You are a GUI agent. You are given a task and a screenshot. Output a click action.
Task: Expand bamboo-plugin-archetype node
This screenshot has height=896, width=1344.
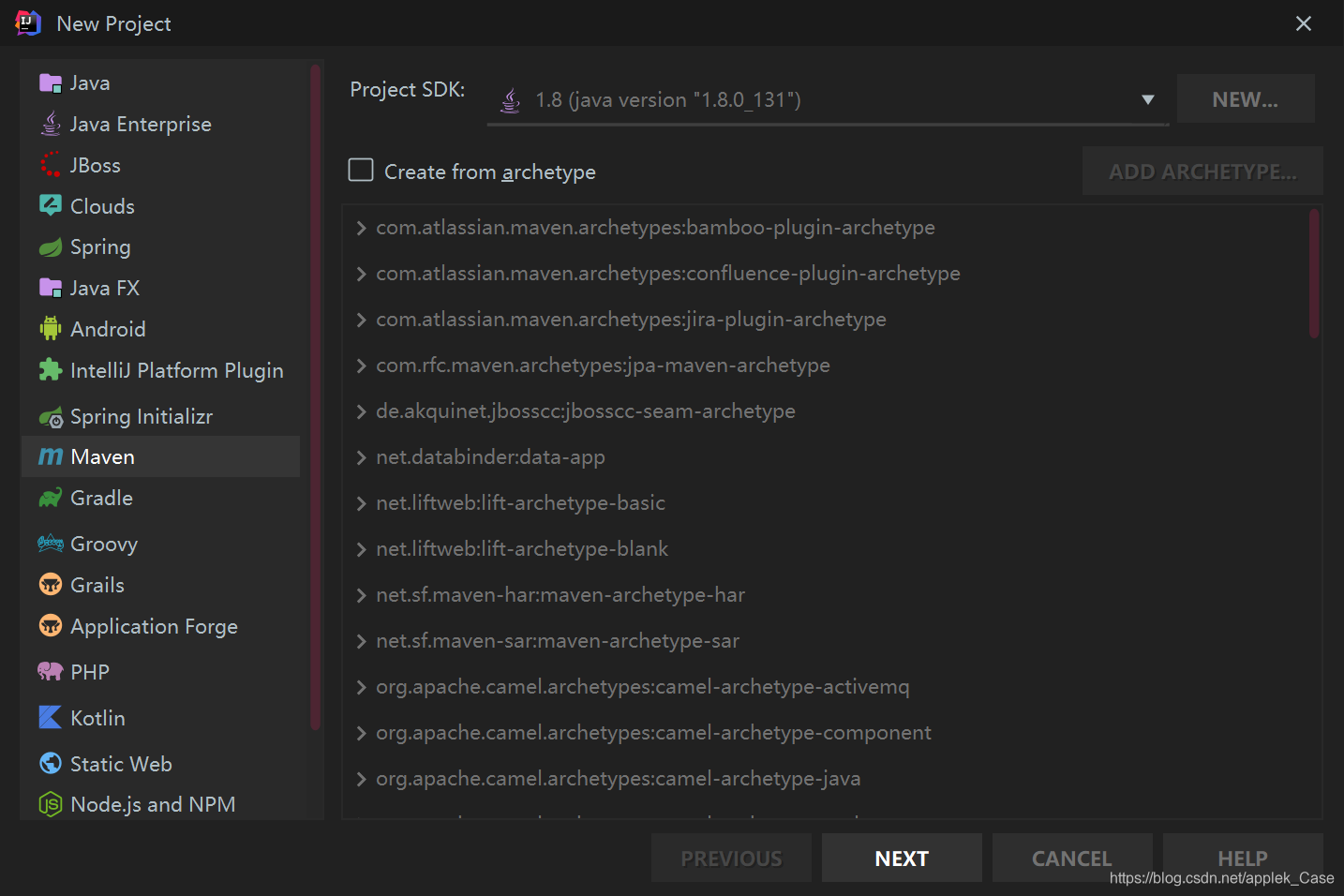point(361,228)
